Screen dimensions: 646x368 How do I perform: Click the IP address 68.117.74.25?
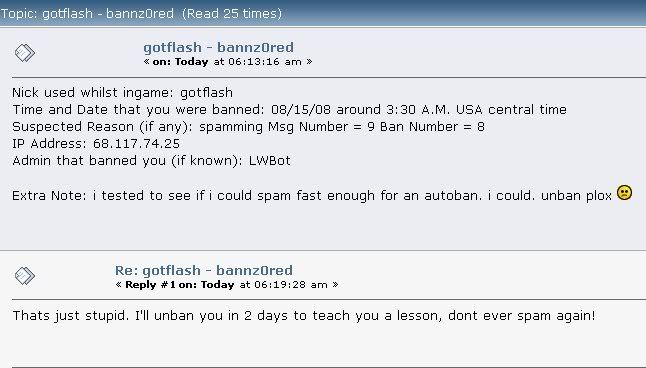click(x=136, y=143)
